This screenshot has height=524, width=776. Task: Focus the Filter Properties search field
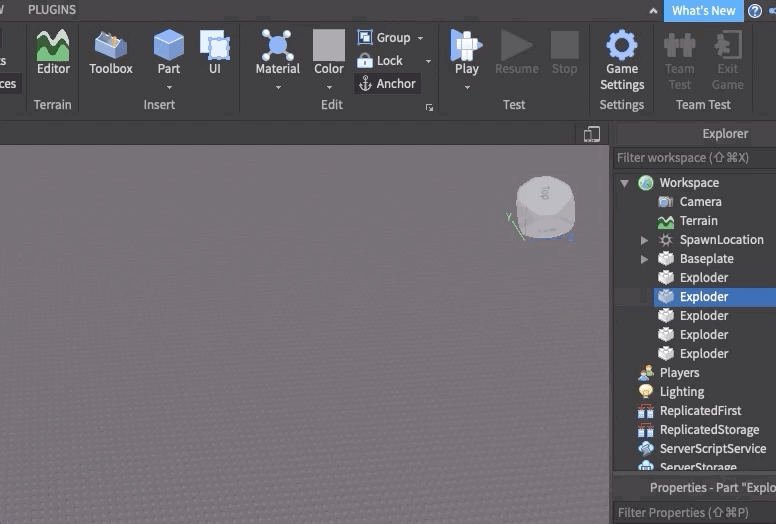694,513
